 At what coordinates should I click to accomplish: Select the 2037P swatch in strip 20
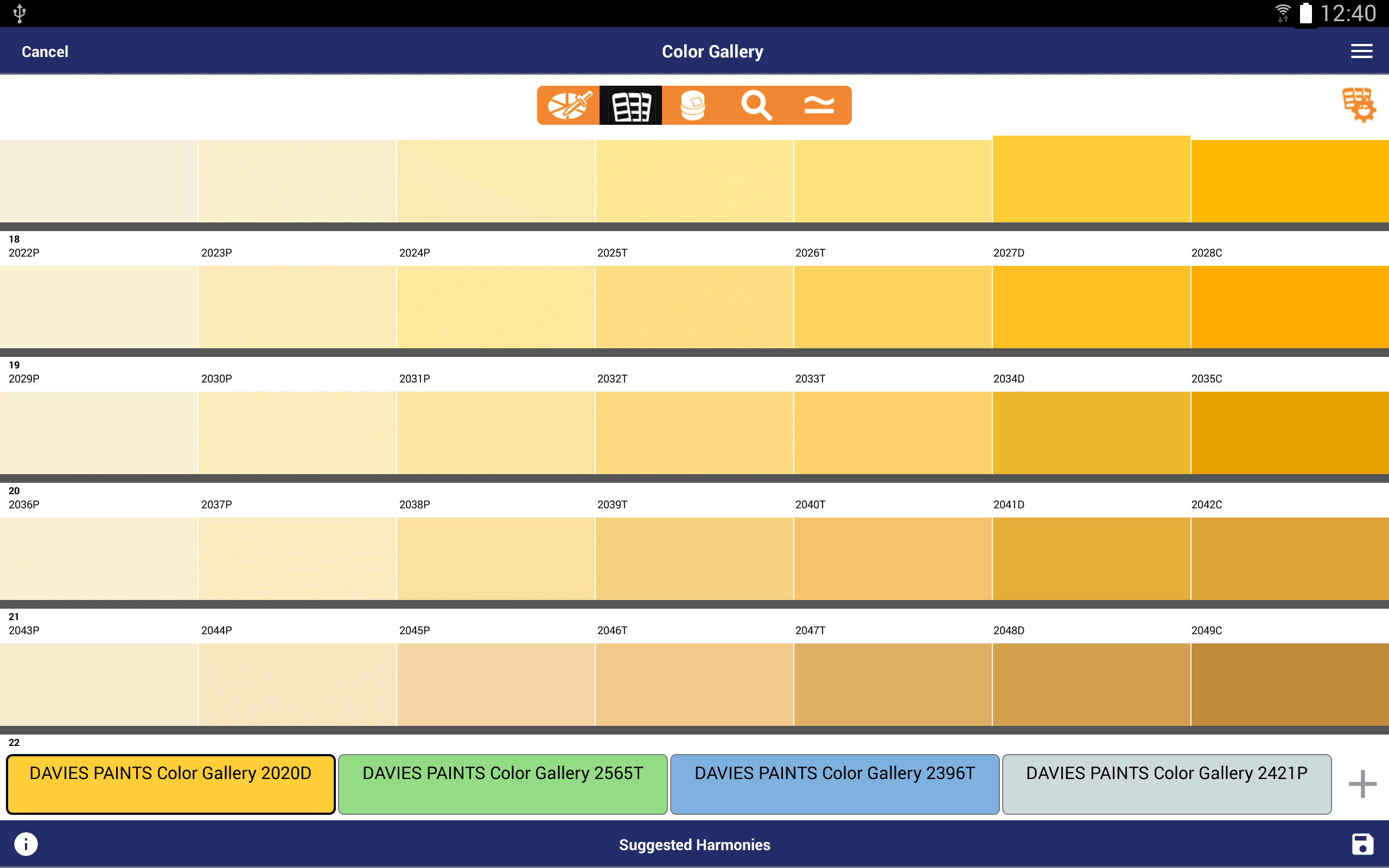coord(297,559)
